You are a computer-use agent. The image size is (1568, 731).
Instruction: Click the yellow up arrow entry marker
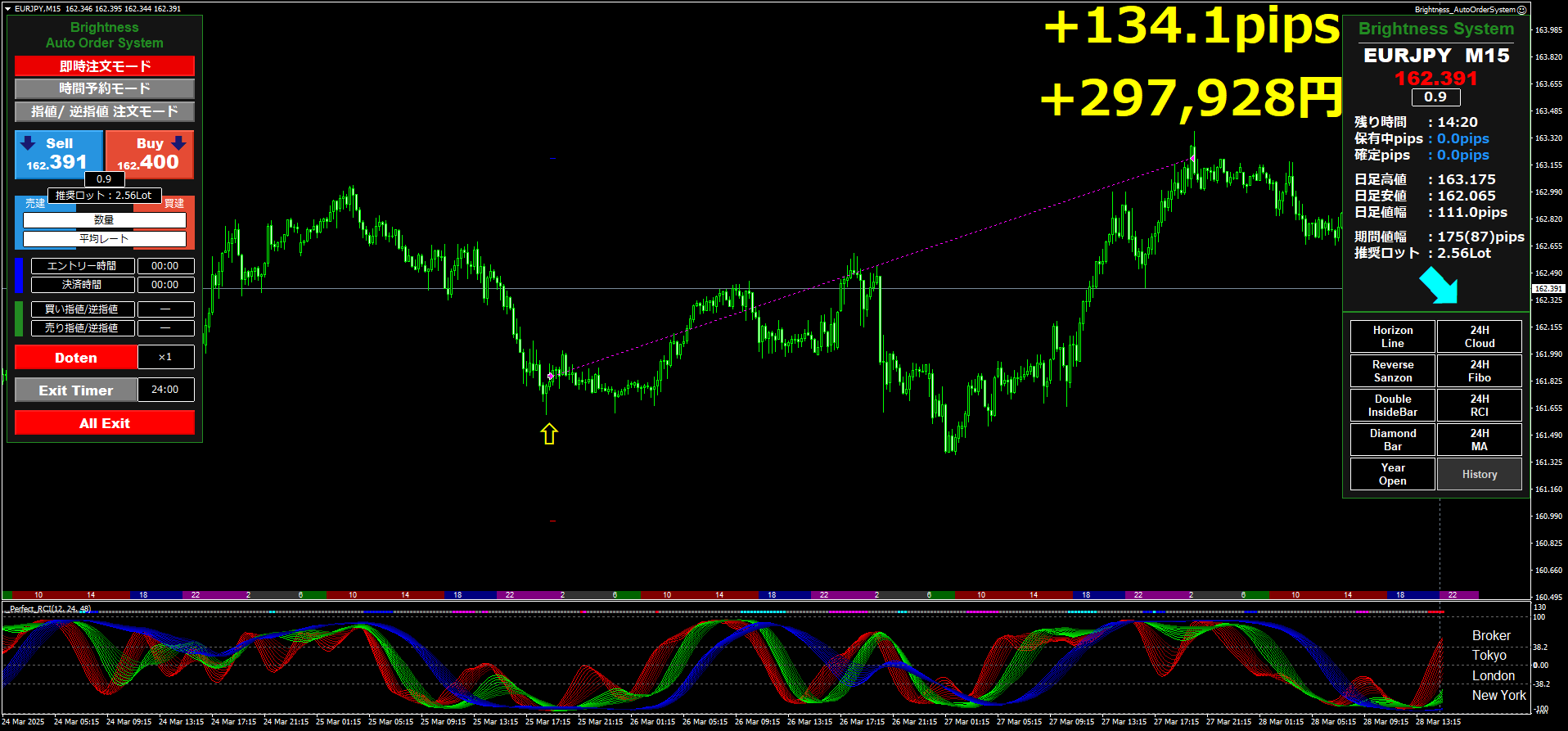[549, 434]
